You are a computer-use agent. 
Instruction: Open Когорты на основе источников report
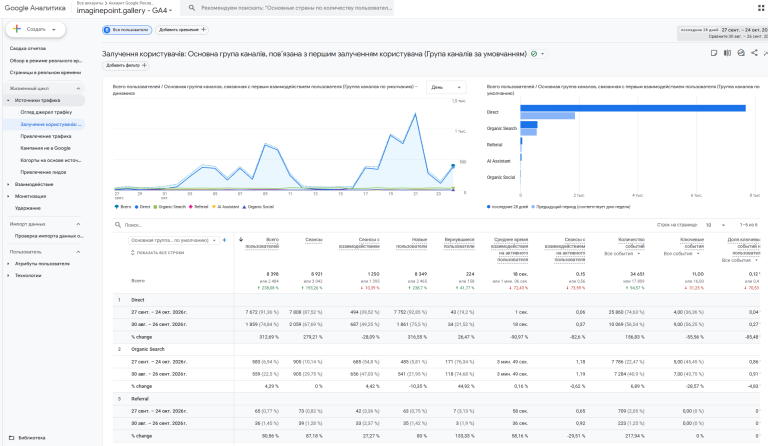click(x=50, y=160)
